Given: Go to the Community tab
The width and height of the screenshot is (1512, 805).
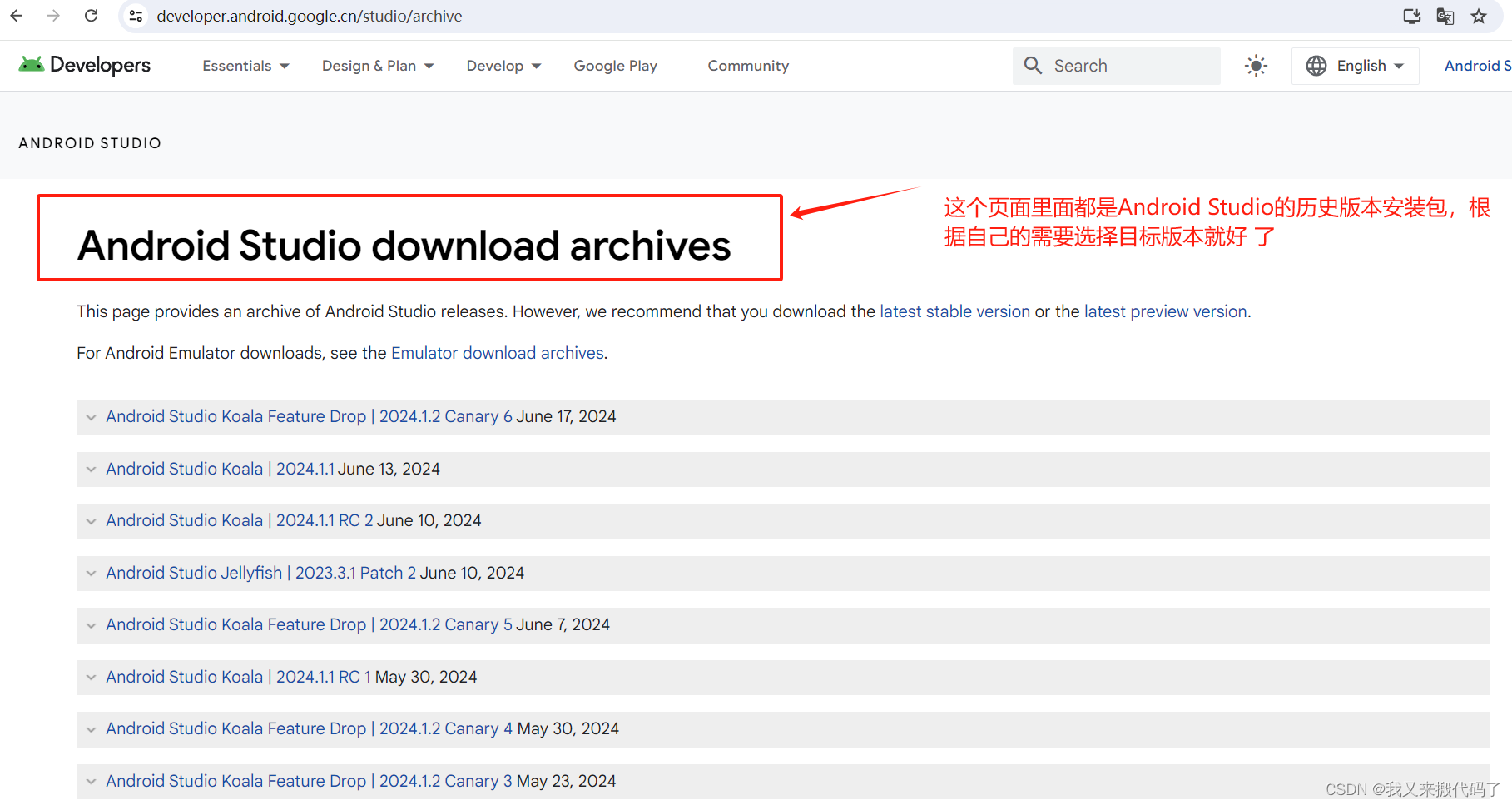Looking at the screenshot, I should point(748,66).
